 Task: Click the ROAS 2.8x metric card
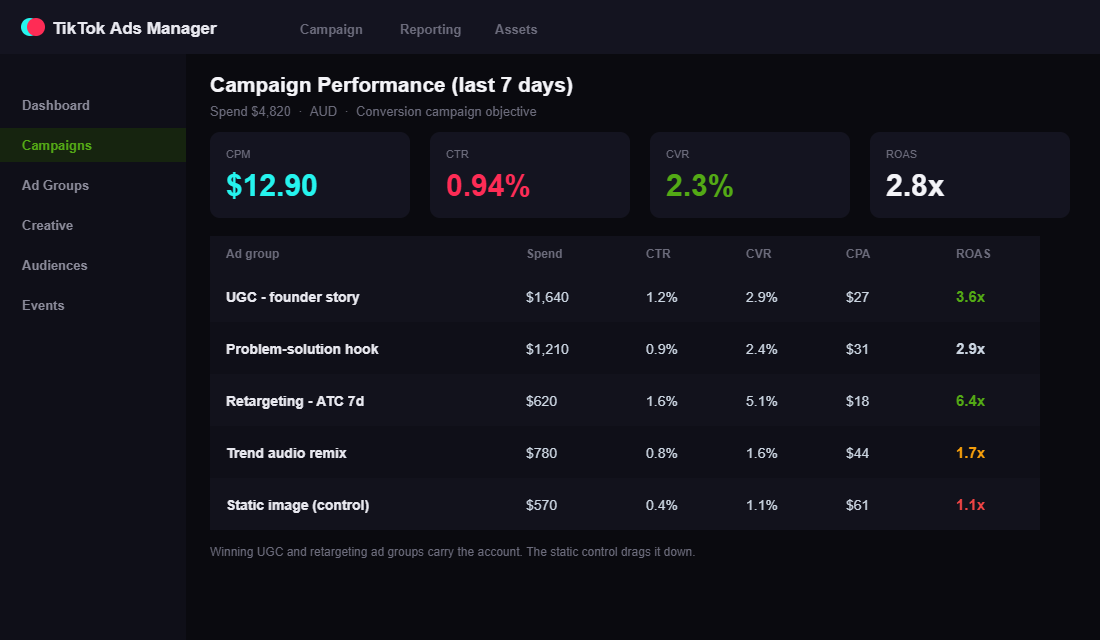pyautogui.click(x=970, y=175)
